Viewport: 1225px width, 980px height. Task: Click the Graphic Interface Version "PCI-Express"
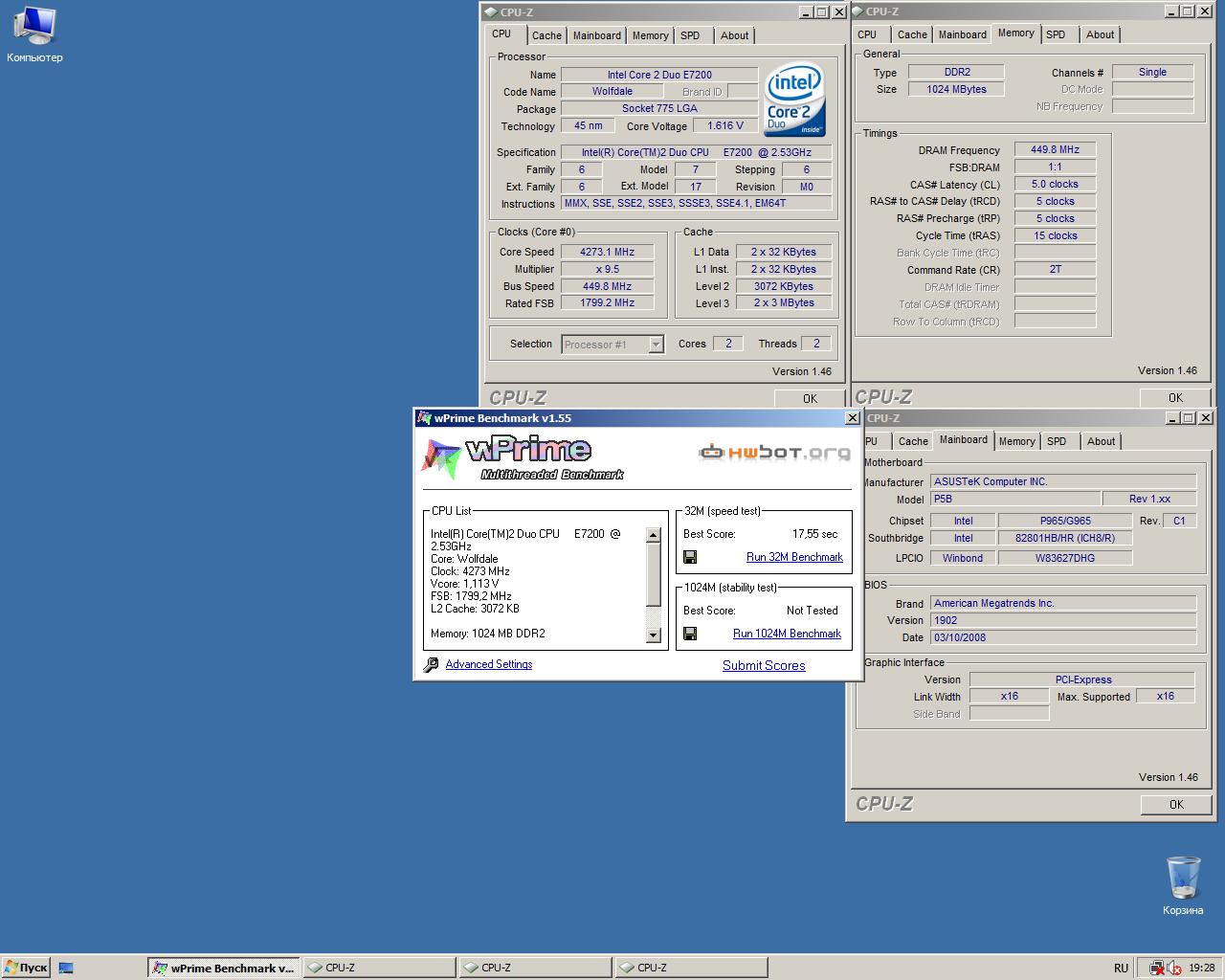1082,679
